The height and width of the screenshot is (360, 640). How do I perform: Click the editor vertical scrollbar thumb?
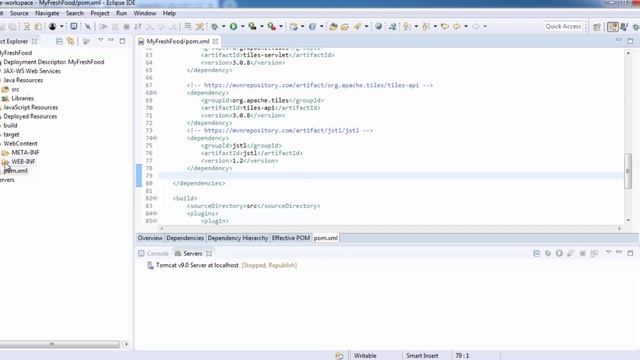[628, 171]
